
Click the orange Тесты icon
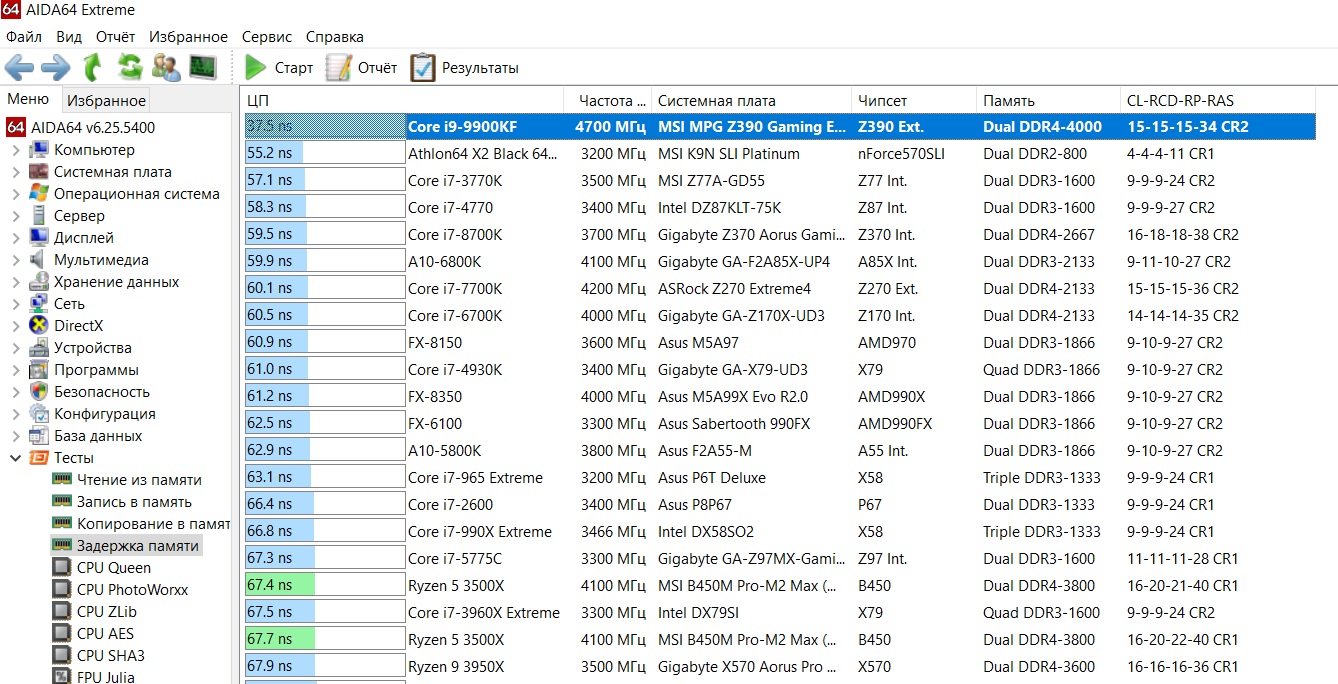pyautogui.click(x=39, y=458)
